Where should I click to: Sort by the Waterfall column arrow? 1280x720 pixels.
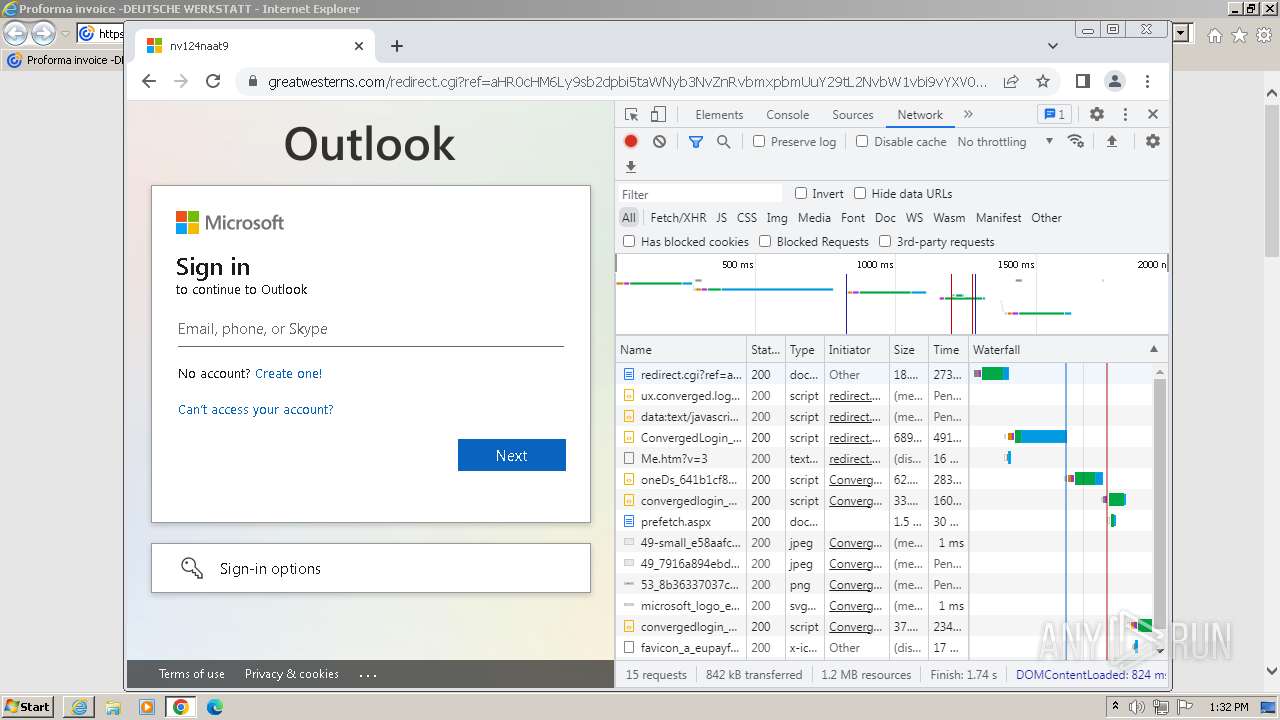pos(1154,349)
